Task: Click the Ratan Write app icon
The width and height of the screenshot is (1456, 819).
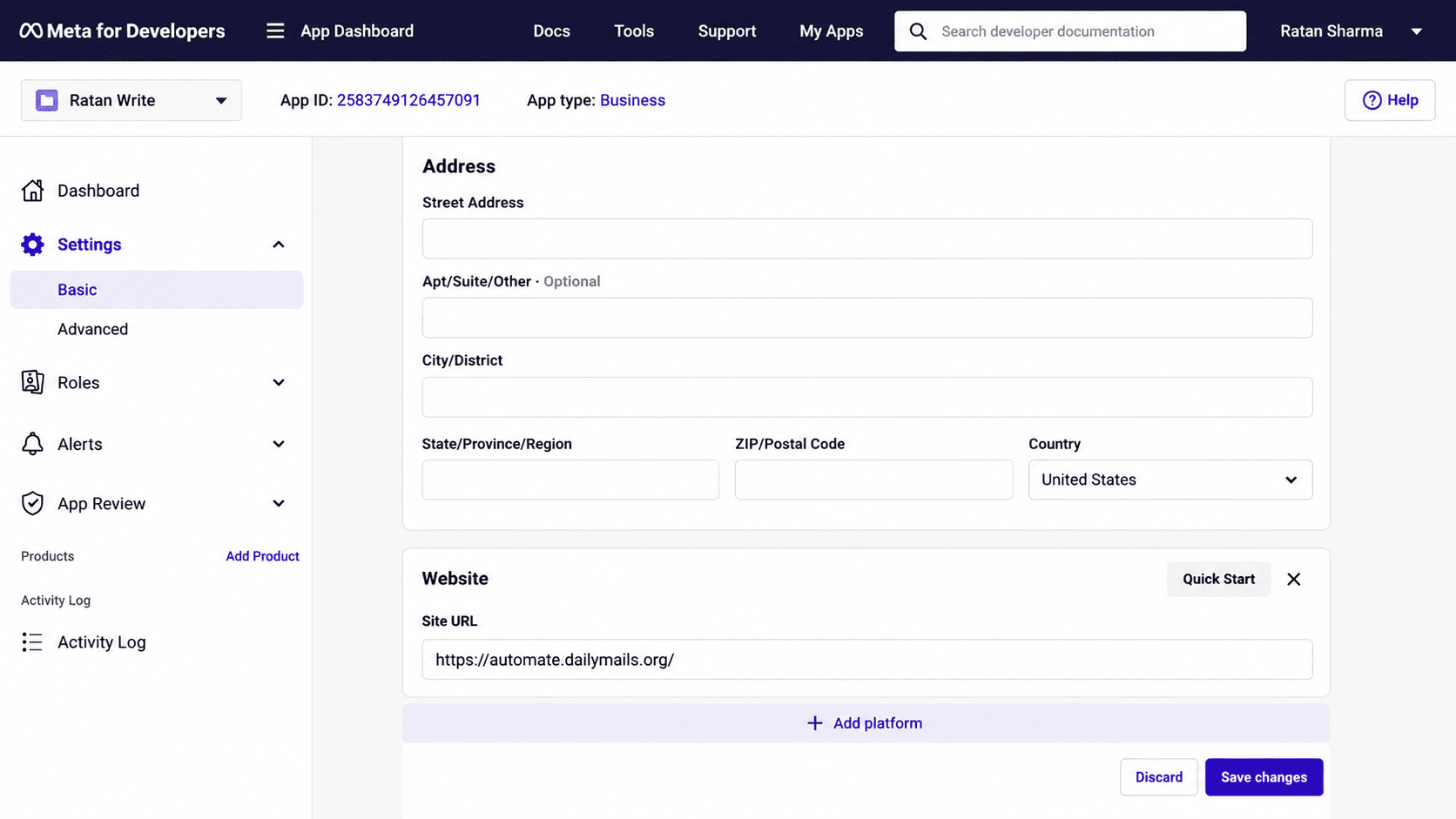Action: pyautogui.click(x=47, y=100)
